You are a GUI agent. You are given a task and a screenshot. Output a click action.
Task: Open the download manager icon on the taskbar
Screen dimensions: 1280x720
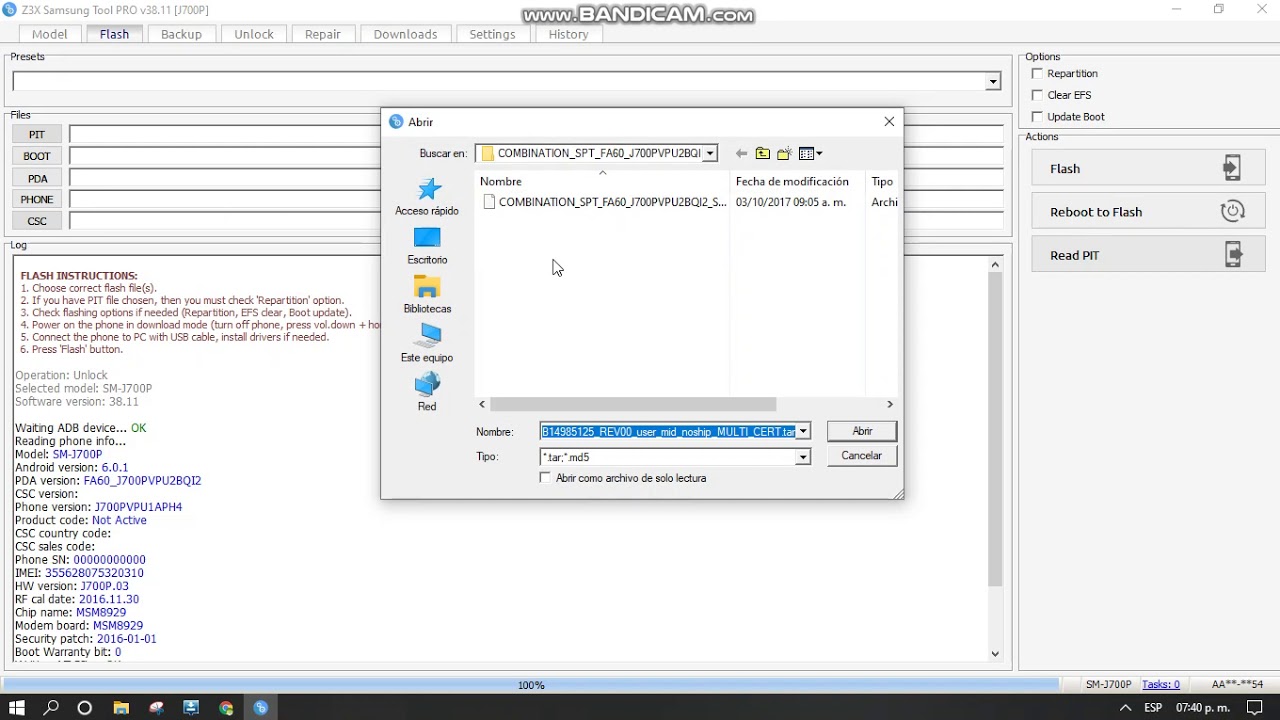click(191, 708)
